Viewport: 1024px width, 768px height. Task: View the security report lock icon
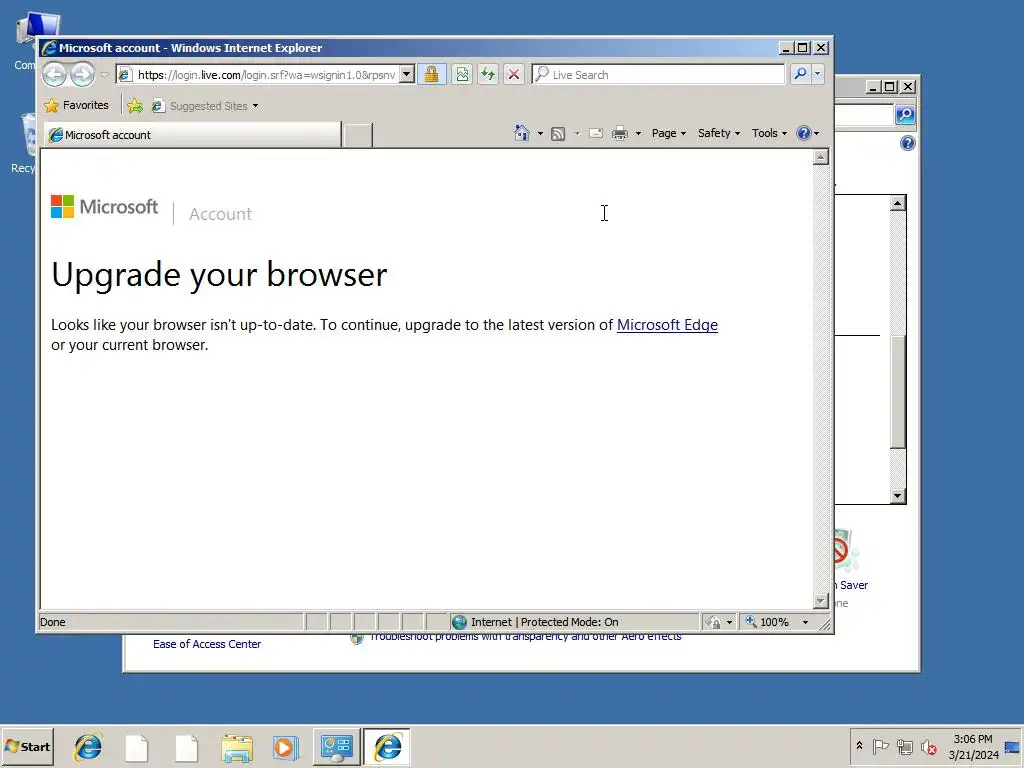tap(431, 74)
